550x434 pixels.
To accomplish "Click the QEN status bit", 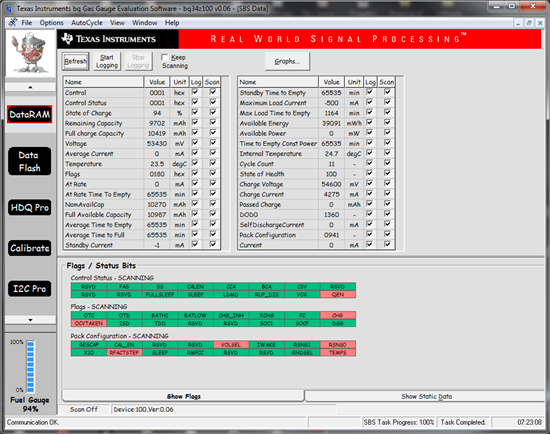I will pos(338,294).
